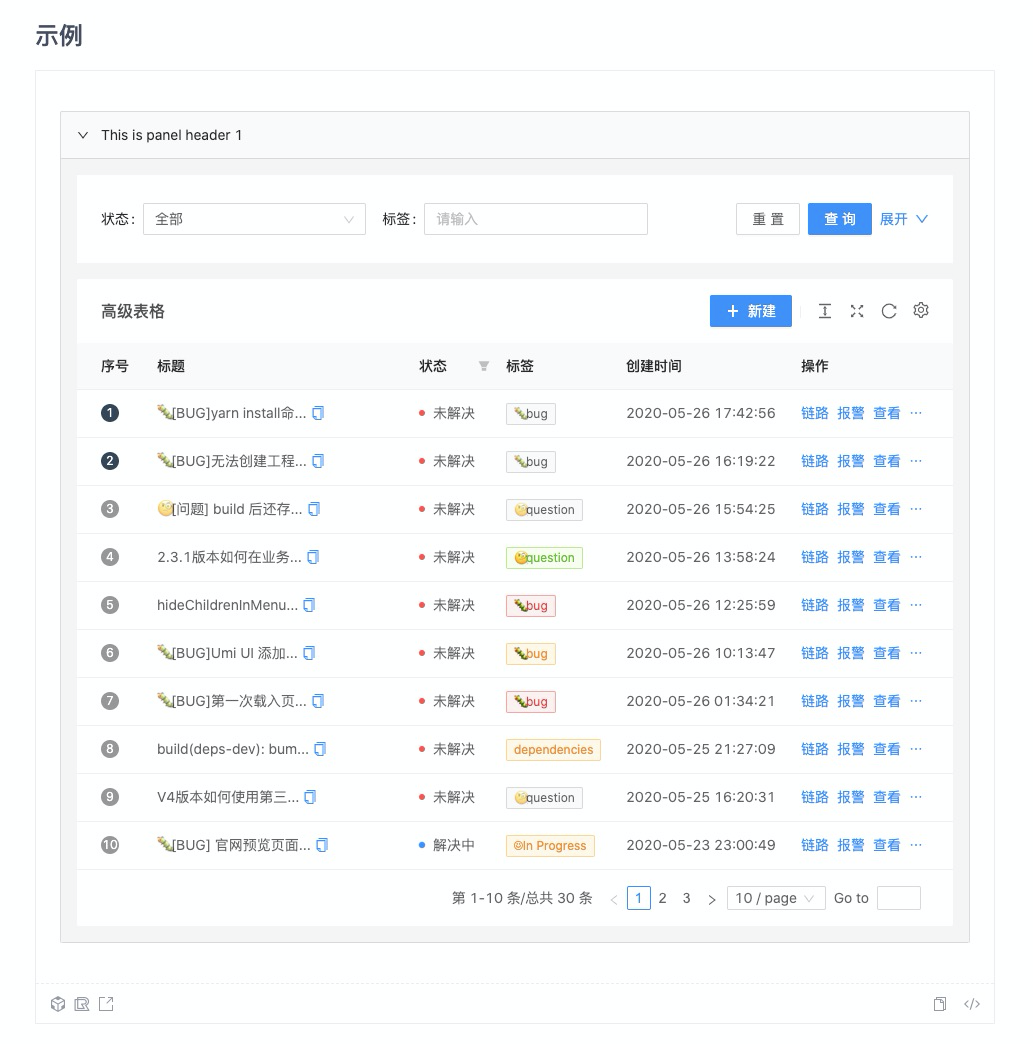Open more actions for row 8
The width and height of the screenshot is (1033, 1044).
916,748
